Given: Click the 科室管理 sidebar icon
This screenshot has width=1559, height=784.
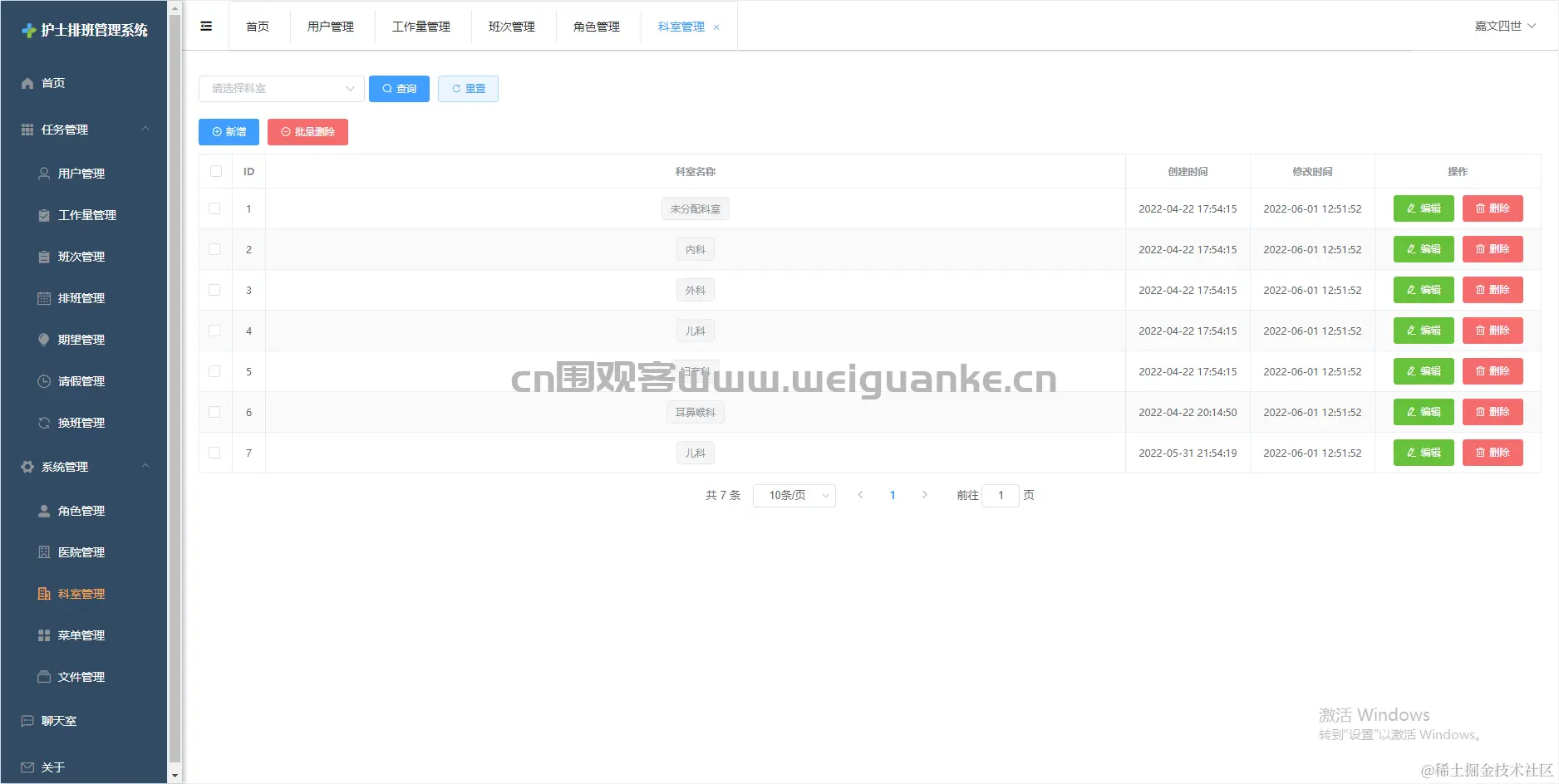Looking at the screenshot, I should point(44,594).
